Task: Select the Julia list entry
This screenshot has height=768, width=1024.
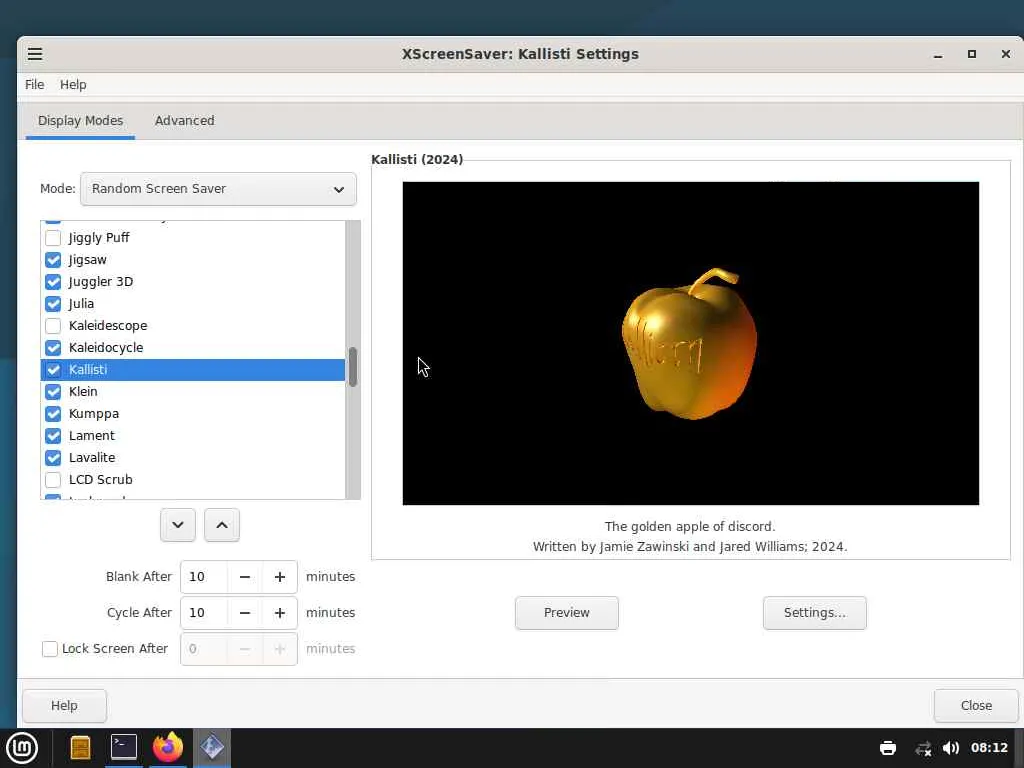Action: tap(193, 304)
